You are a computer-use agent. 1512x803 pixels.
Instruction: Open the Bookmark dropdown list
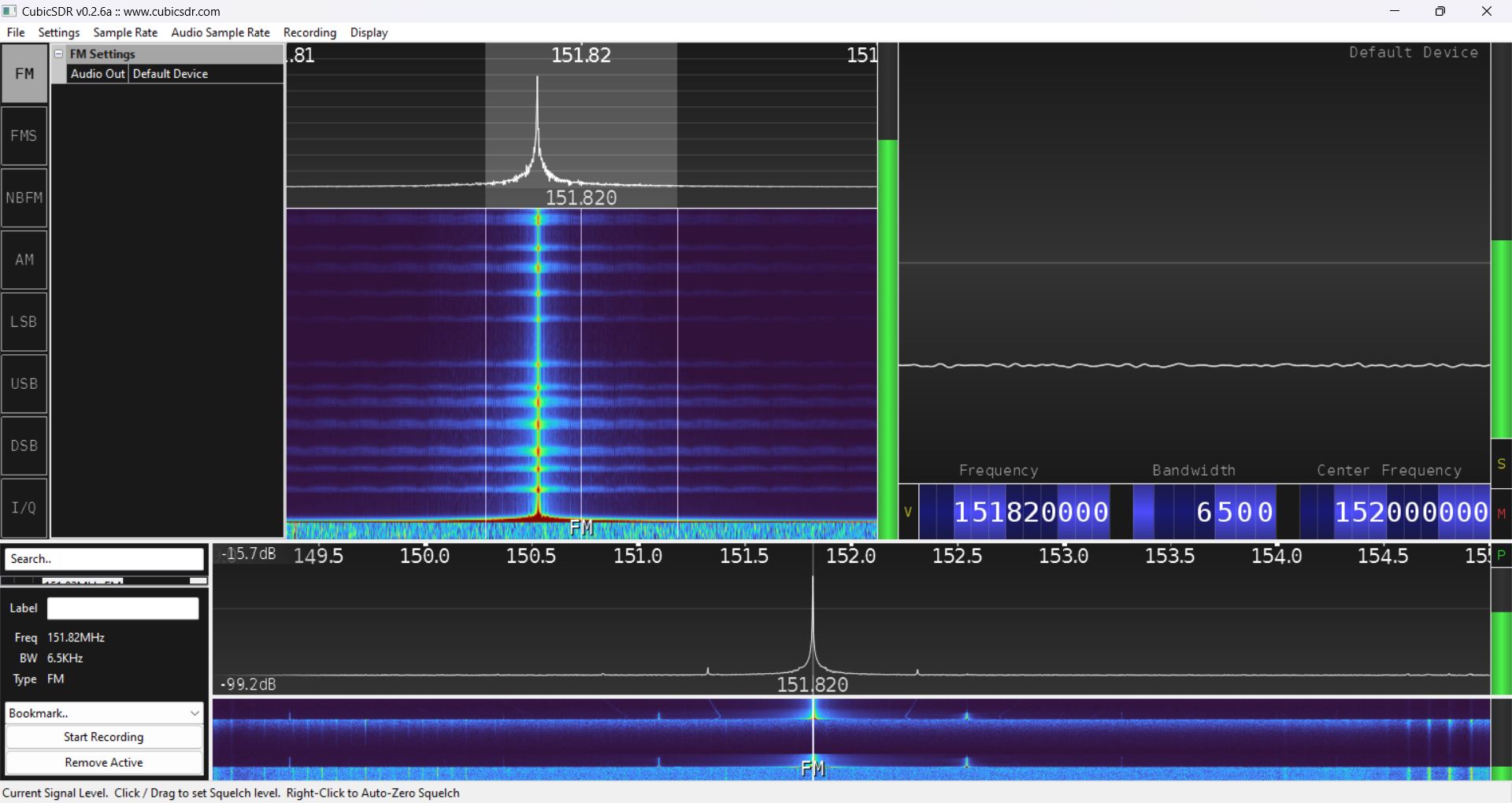[x=104, y=713]
